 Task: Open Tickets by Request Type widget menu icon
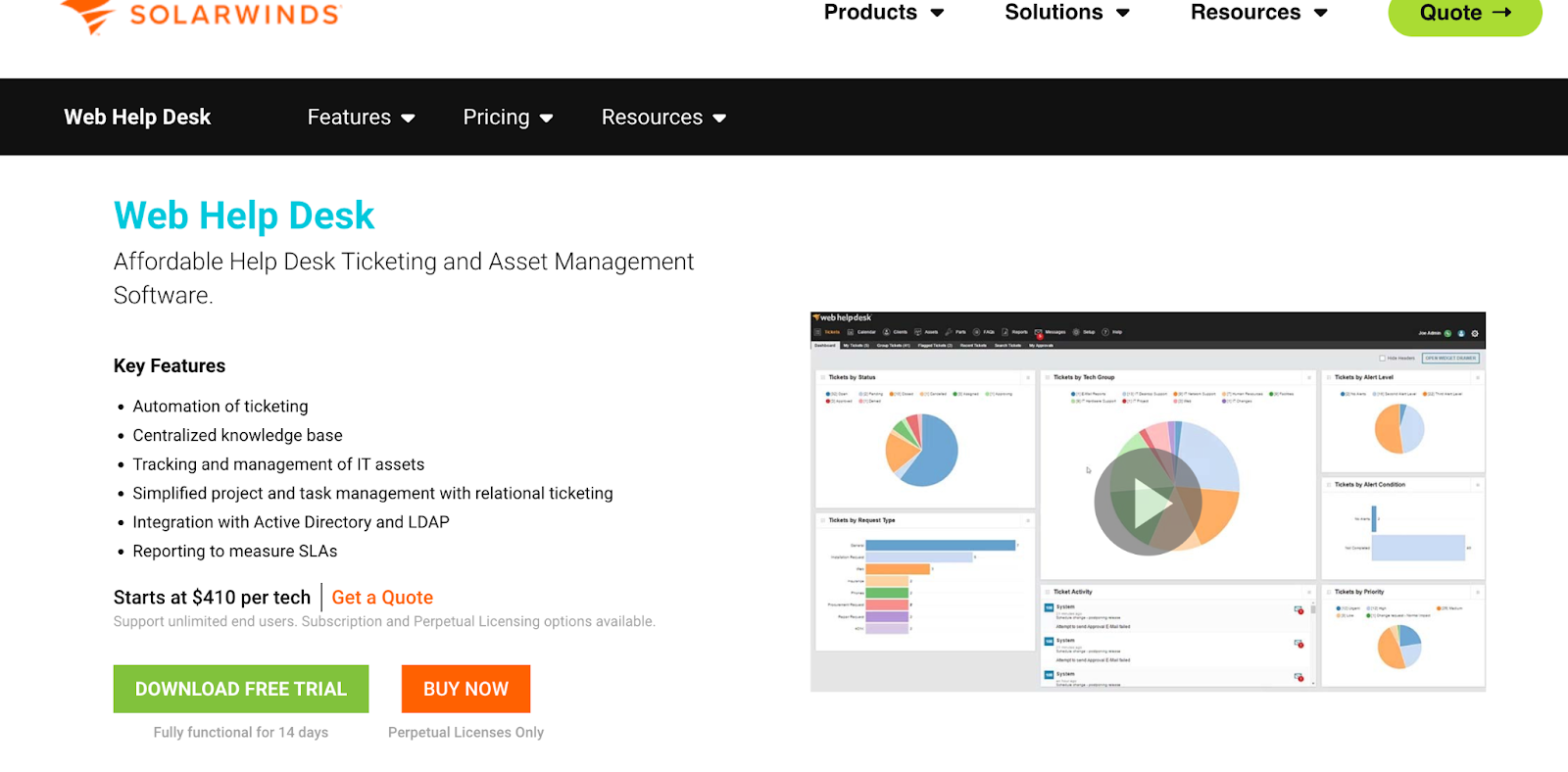point(1028,520)
